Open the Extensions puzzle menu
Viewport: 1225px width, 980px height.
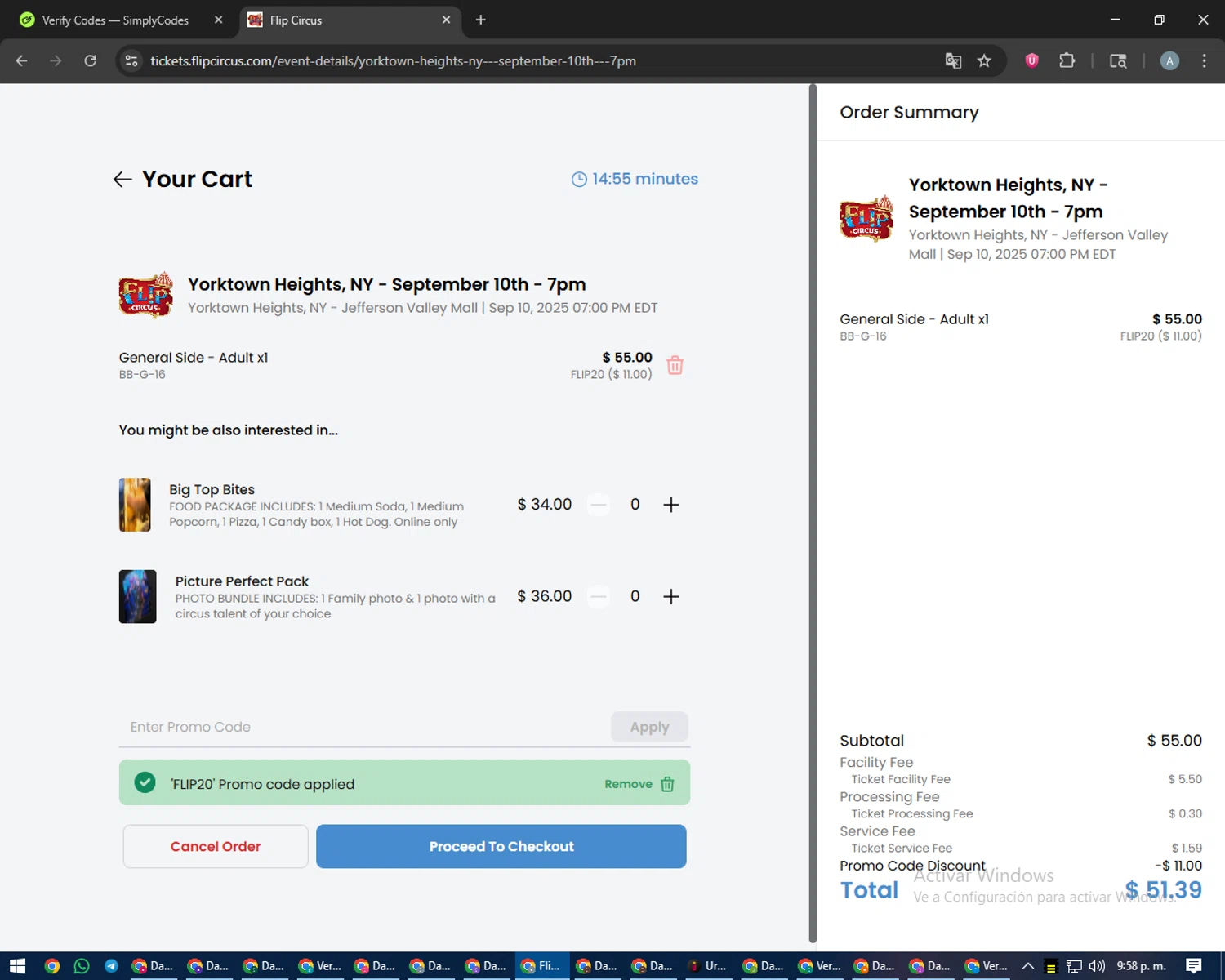[x=1067, y=60]
